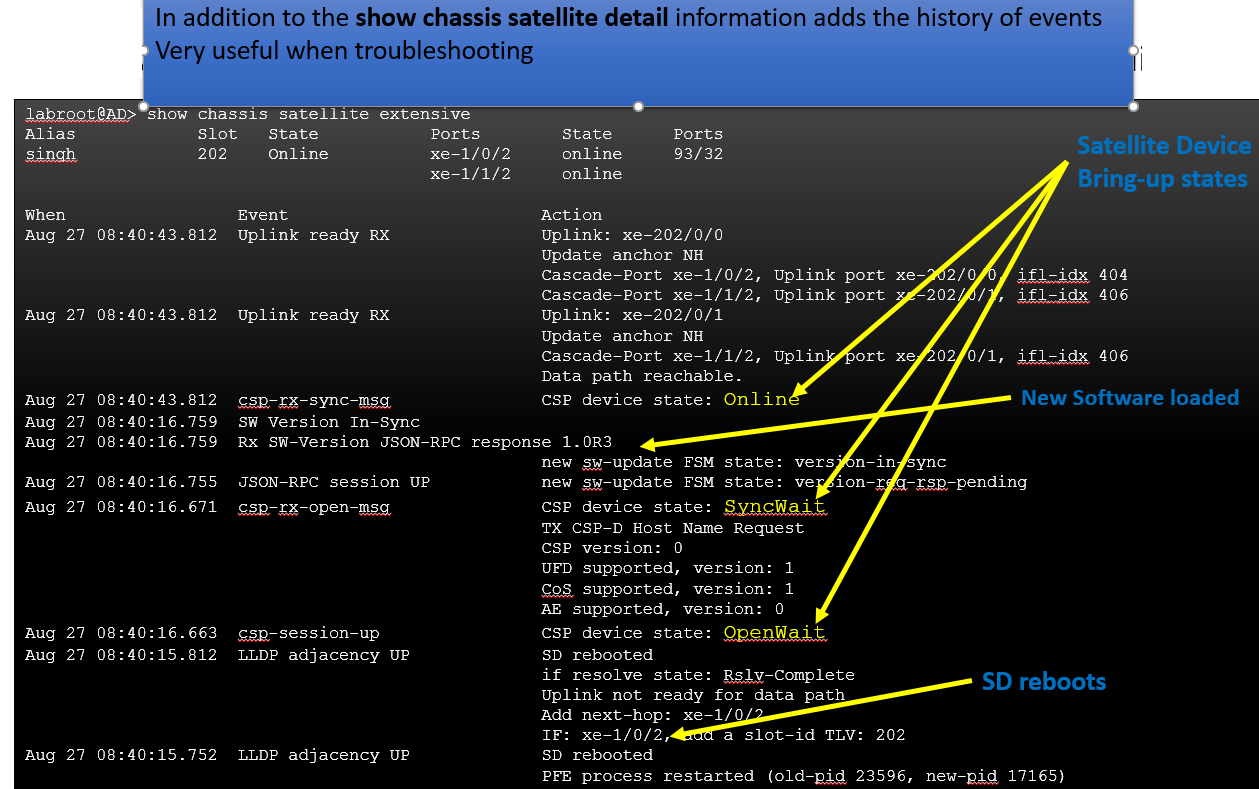Click the 'Very useful when troubleshooting' line
Image resolution: width=1259 pixels, height=789 pixels.
(x=344, y=50)
